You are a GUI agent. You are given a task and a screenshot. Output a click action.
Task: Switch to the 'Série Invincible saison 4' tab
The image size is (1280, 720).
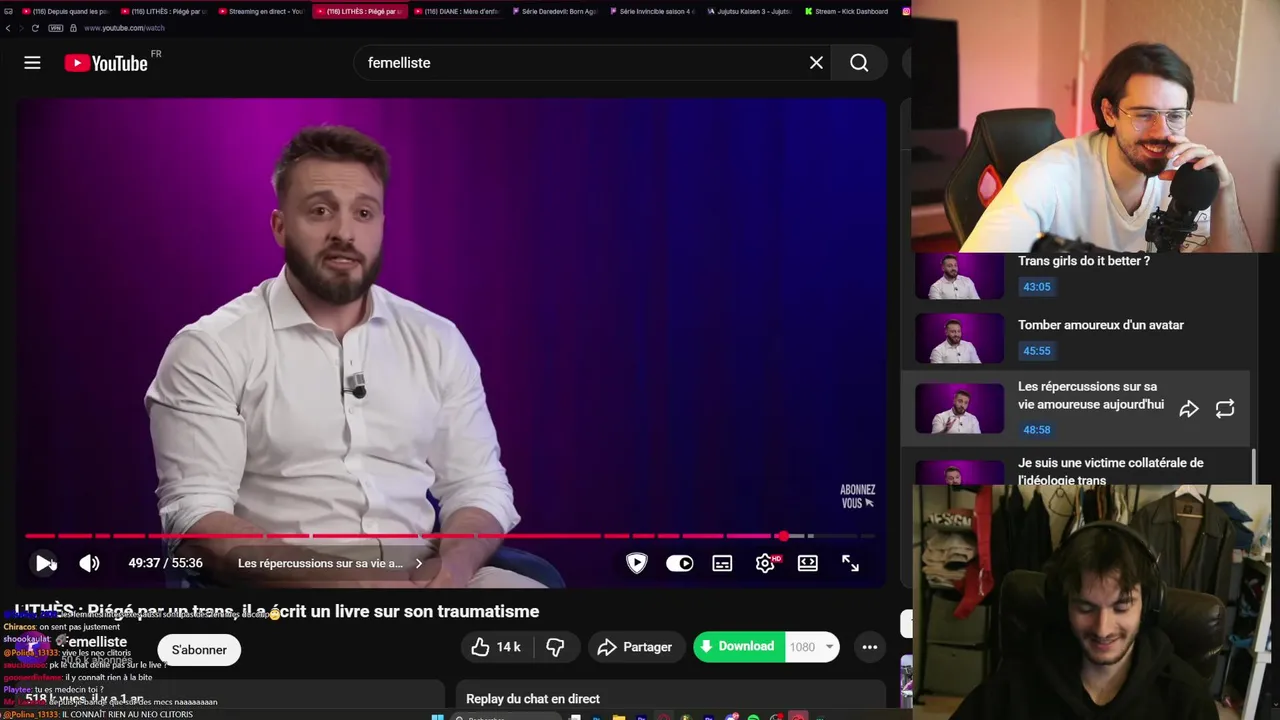coord(651,11)
